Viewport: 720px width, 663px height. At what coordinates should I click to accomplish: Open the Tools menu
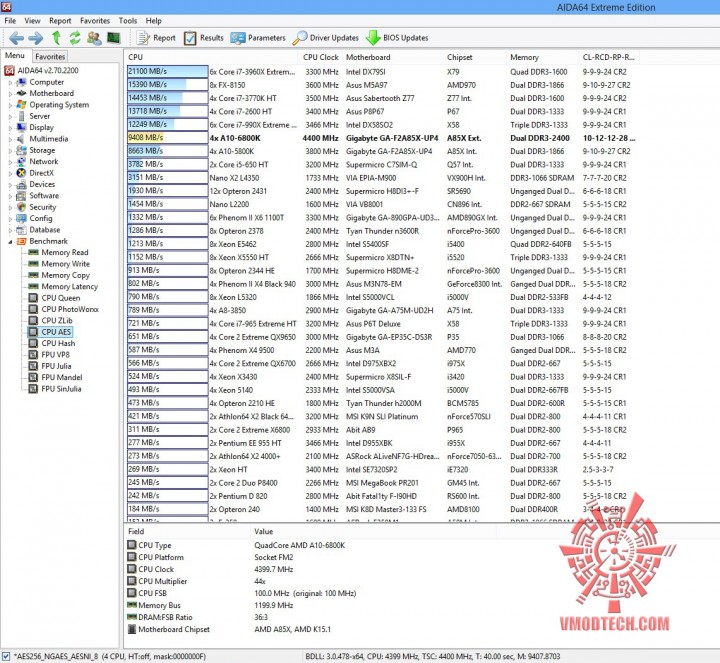click(128, 21)
